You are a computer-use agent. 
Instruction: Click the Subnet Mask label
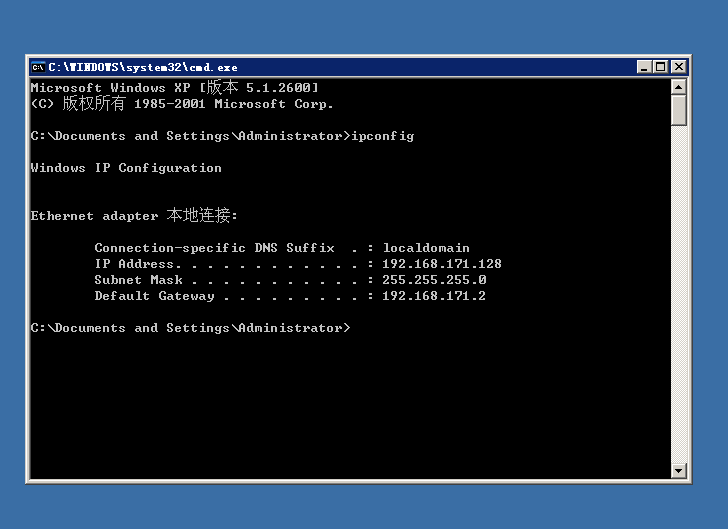(138, 280)
